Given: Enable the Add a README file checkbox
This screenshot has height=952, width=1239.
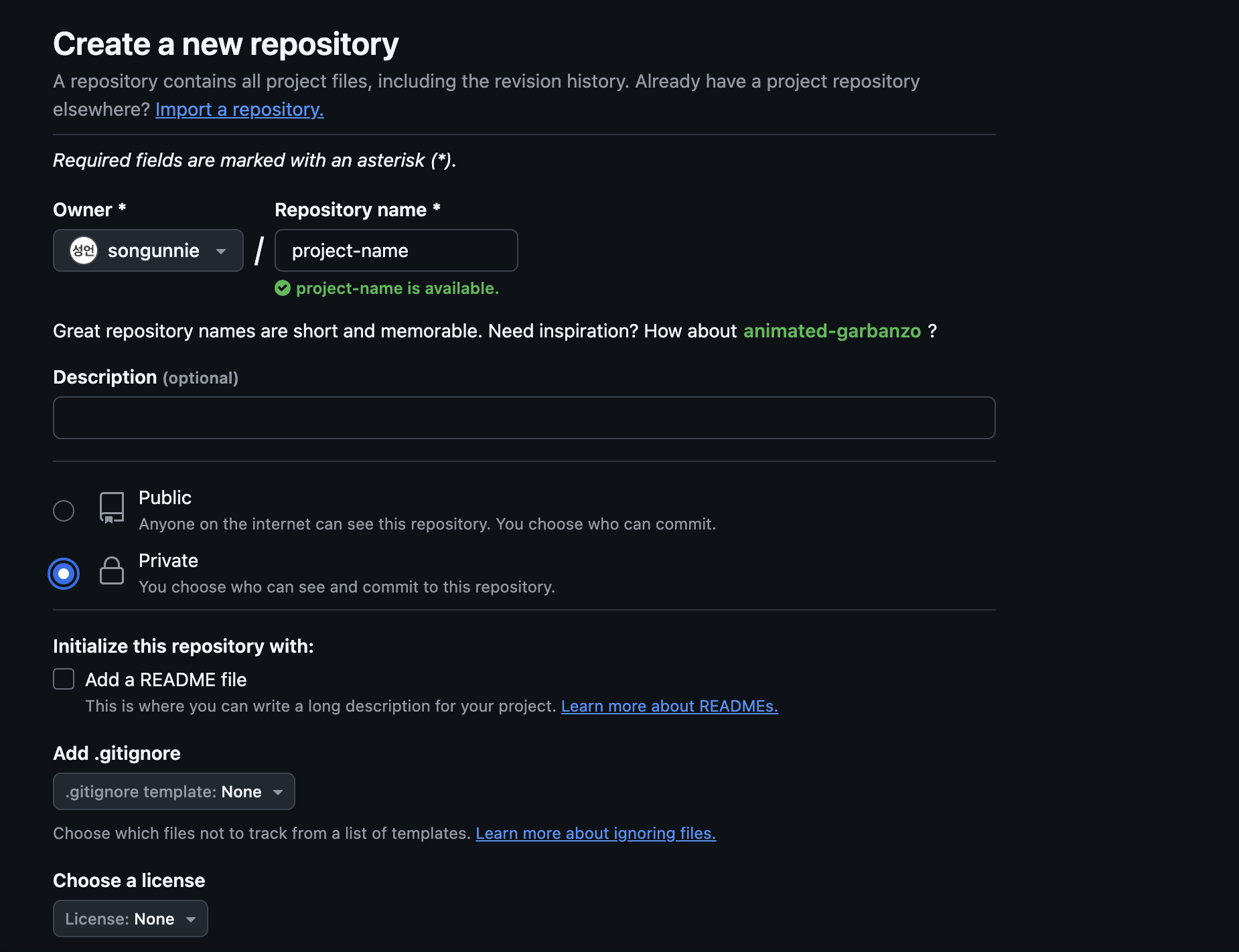Looking at the screenshot, I should pos(63,679).
